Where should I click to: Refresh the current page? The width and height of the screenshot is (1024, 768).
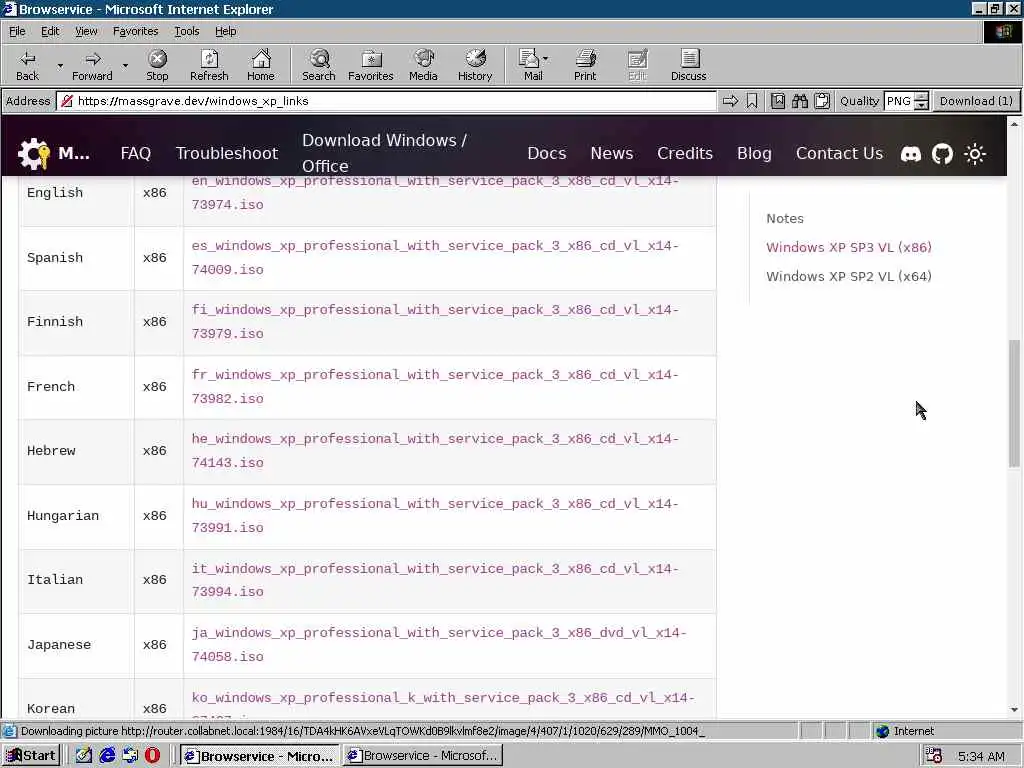tap(209, 65)
